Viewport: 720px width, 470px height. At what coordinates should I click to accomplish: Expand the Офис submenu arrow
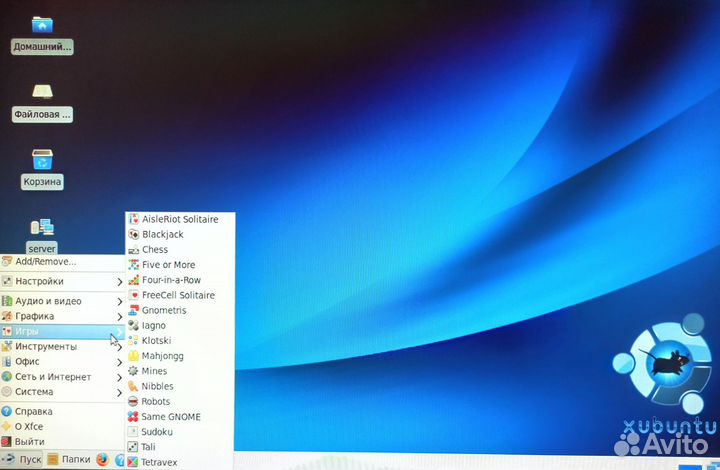point(119,362)
